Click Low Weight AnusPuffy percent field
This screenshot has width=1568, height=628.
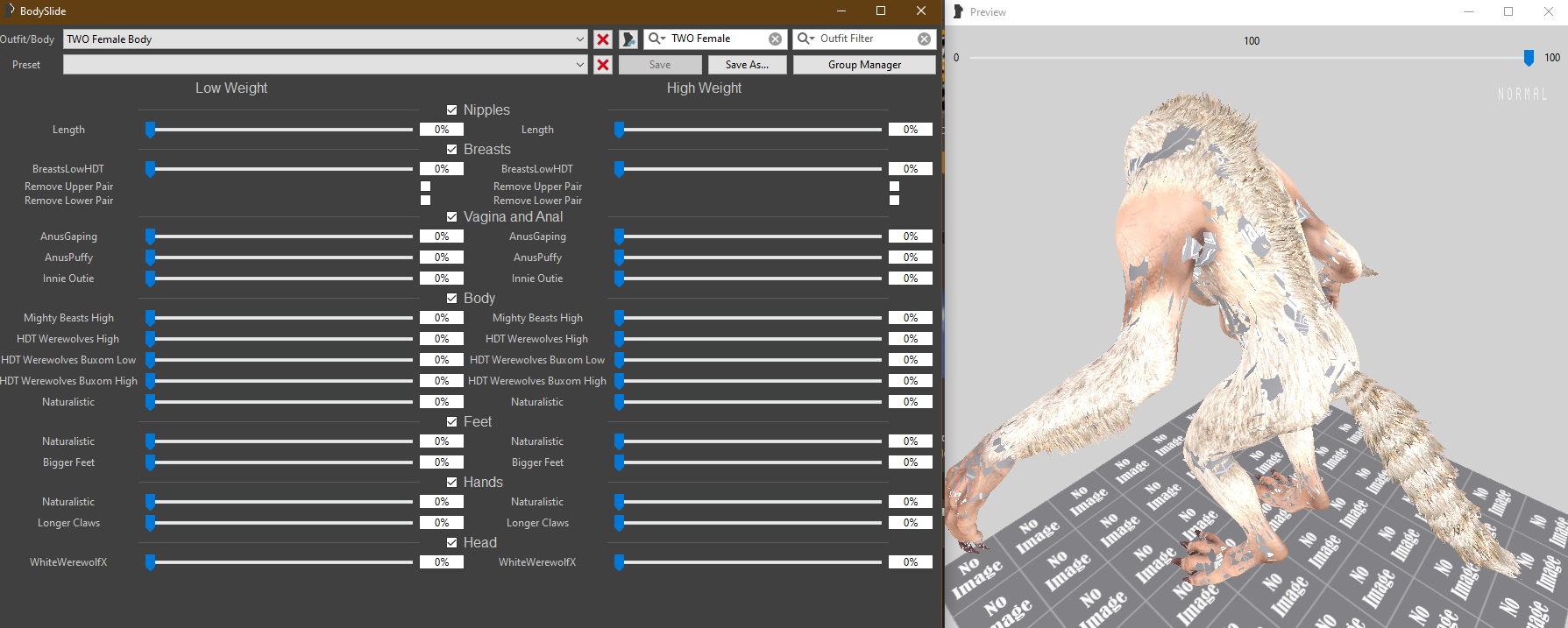[442, 258]
